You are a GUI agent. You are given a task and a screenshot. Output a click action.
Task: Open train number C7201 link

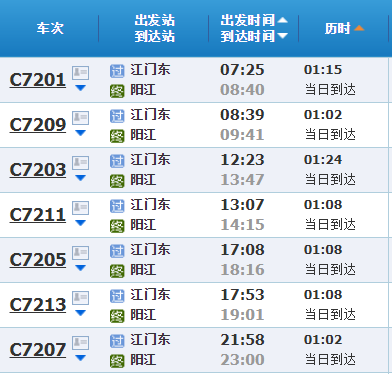point(38,80)
